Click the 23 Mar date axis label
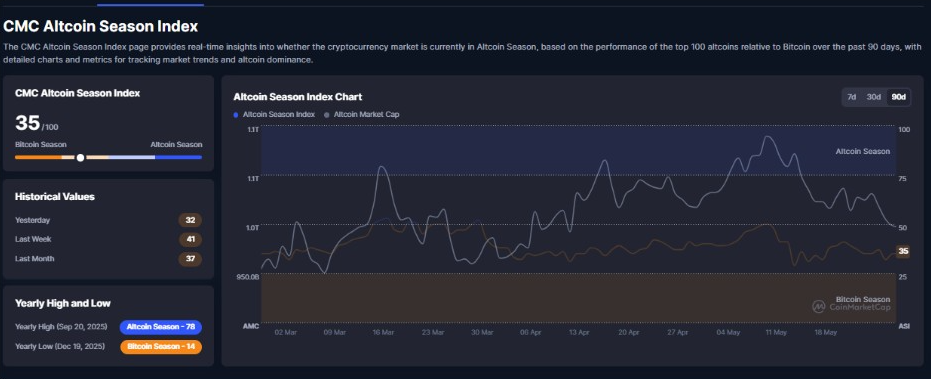The image size is (931, 379). (433, 333)
